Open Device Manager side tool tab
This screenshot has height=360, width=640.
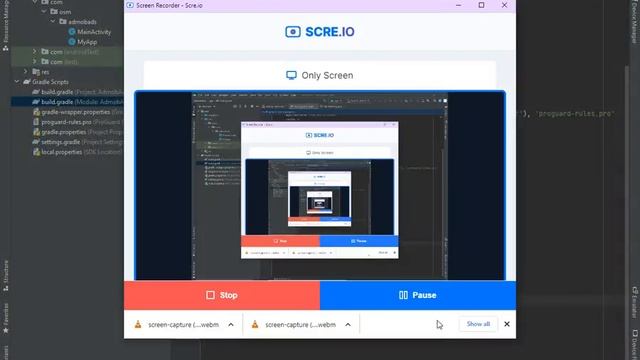tap(634, 22)
